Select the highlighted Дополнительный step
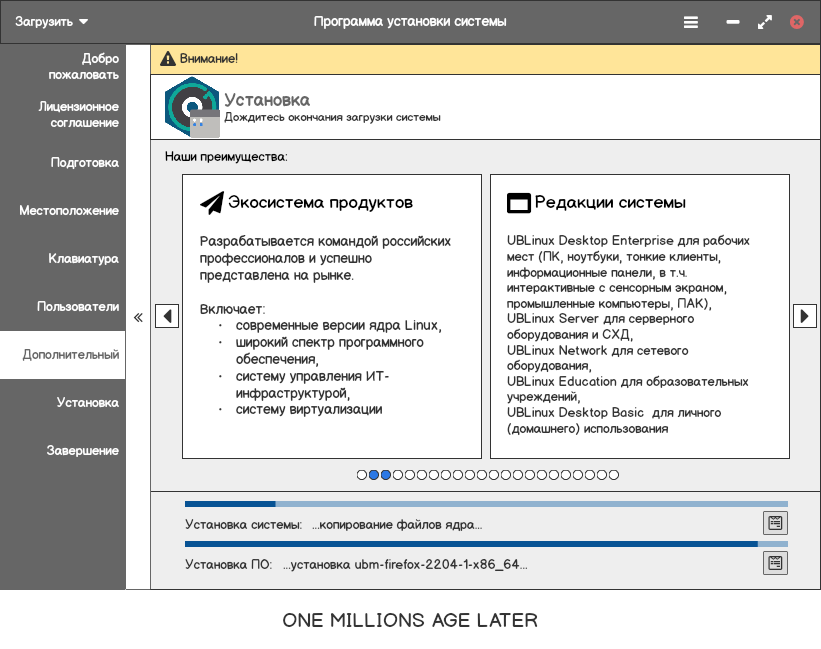 pyautogui.click(x=63, y=355)
